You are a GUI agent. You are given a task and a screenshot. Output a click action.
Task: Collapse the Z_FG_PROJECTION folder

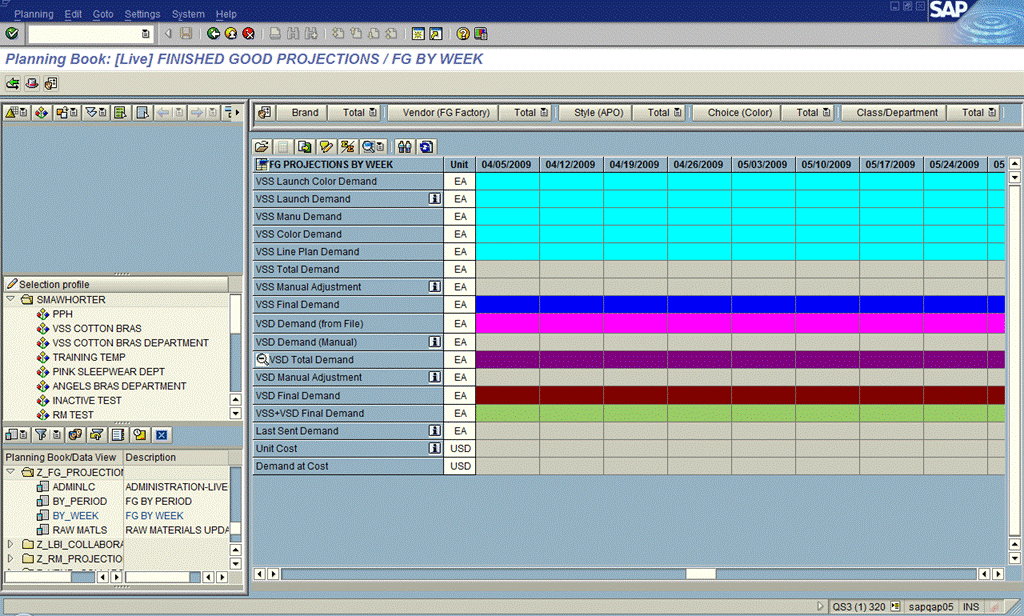[10, 472]
